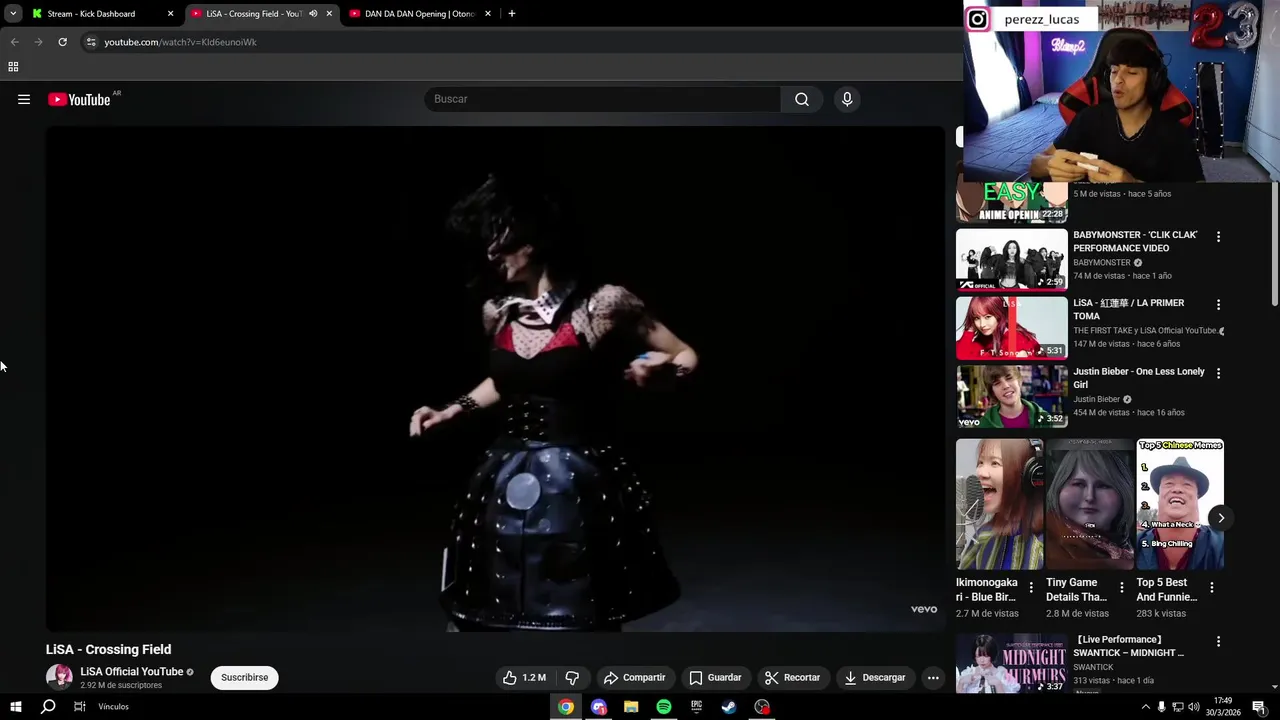Subscribe with Suscribirse button
Viewport: 1280px width, 720px height.
pos(245,677)
